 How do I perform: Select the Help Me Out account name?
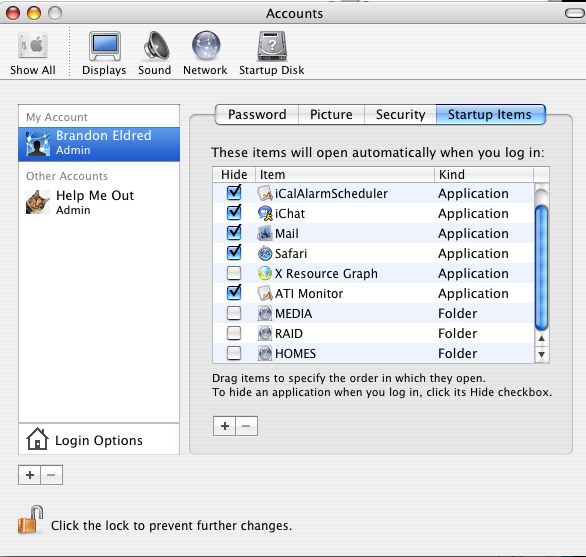pos(95,195)
